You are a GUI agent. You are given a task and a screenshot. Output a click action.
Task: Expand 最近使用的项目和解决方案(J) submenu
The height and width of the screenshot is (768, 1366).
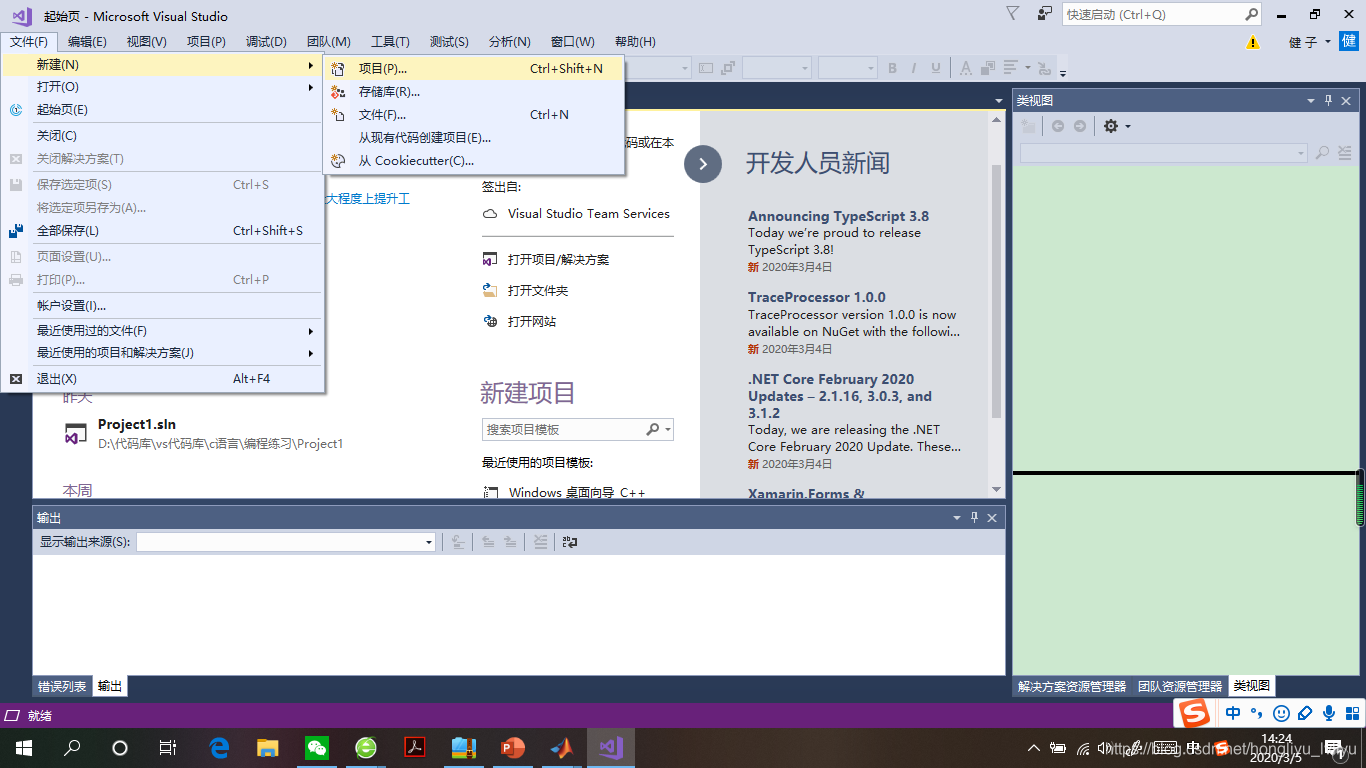162,353
